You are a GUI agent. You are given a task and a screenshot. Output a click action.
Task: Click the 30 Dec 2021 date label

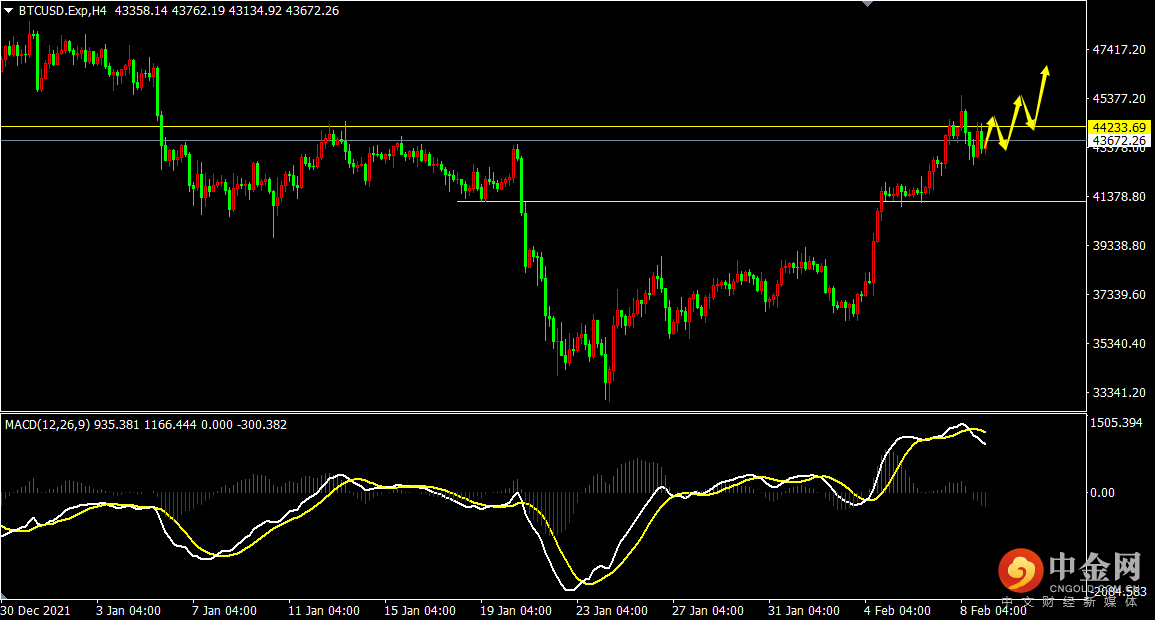36,611
